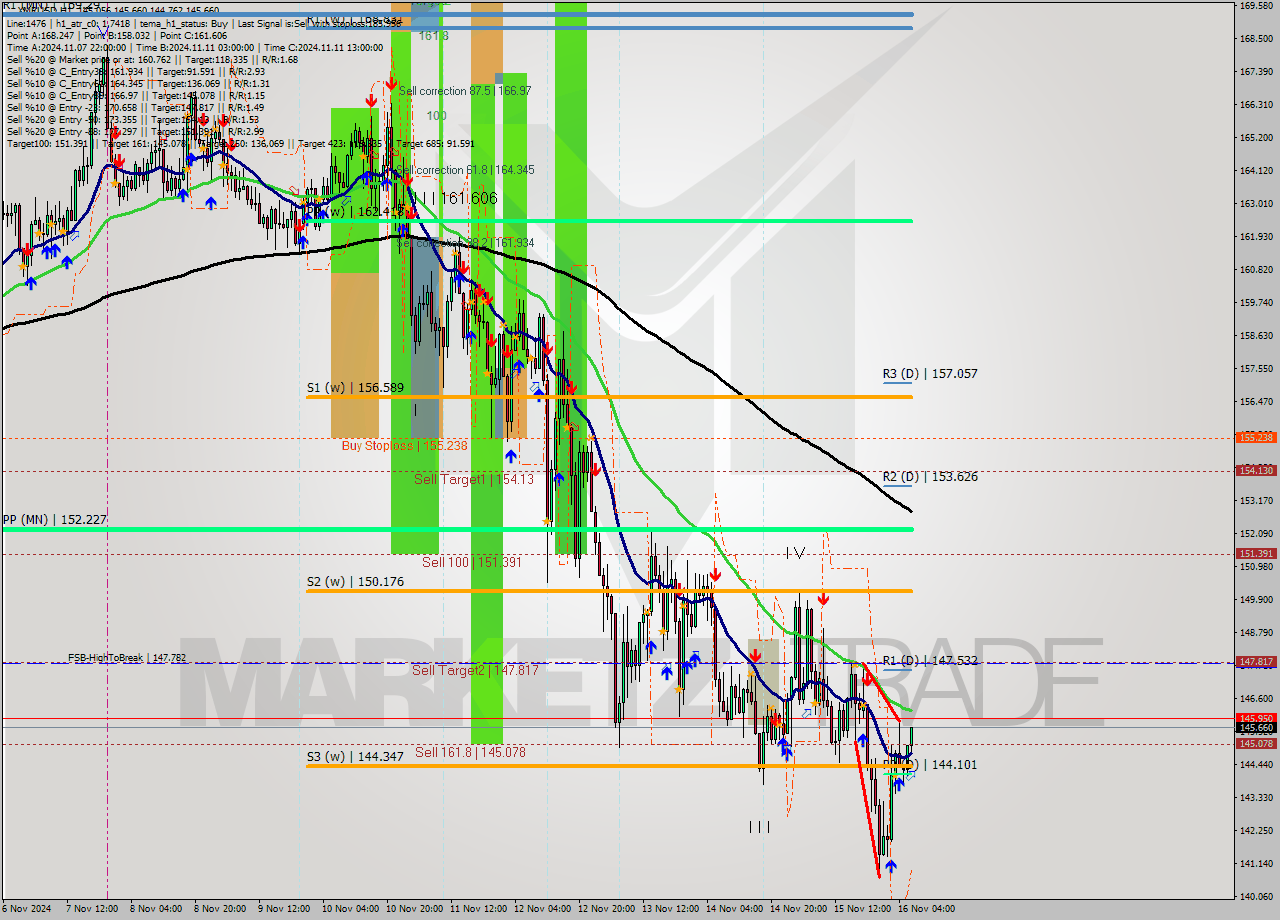Select Sell correction 61.8 | 164.345 label

tap(465, 170)
